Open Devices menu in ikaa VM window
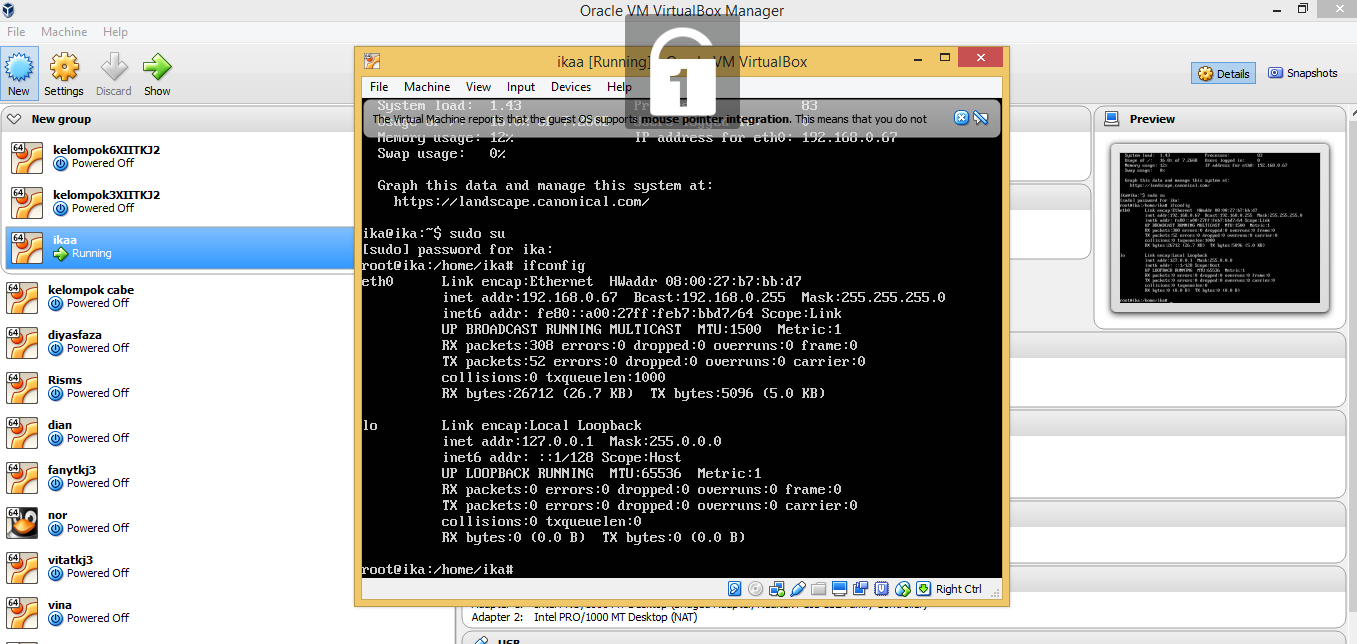This screenshot has width=1357, height=644. pos(571,87)
